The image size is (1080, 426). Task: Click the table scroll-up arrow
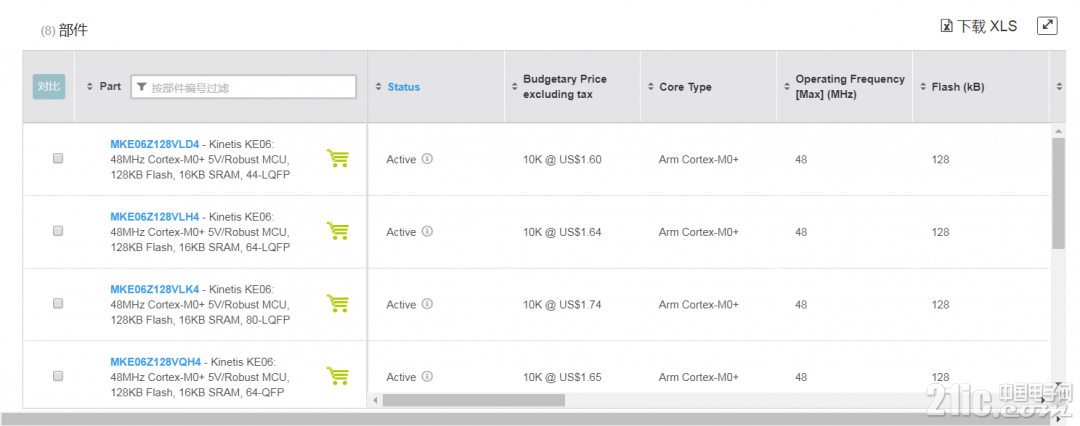pos(1059,130)
